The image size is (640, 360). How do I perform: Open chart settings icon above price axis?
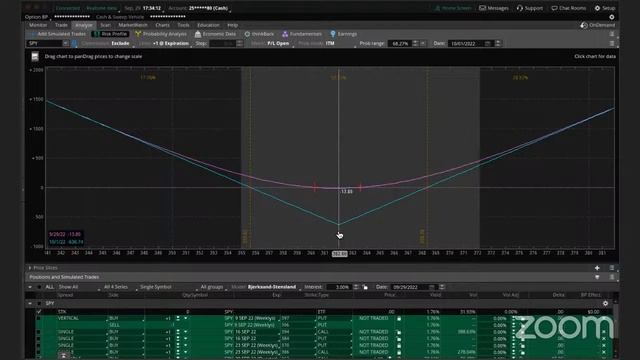click(x=35, y=56)
